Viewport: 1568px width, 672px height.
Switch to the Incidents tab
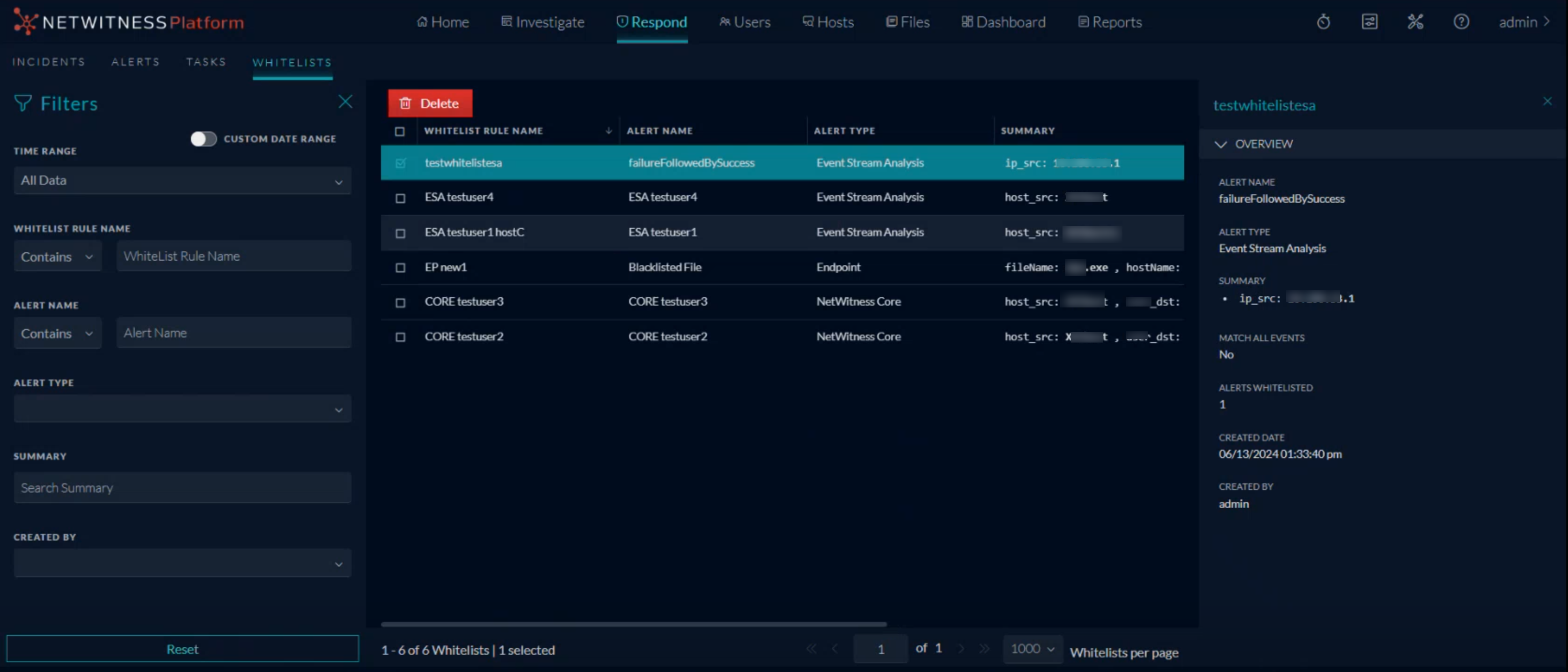click(49, 62)
